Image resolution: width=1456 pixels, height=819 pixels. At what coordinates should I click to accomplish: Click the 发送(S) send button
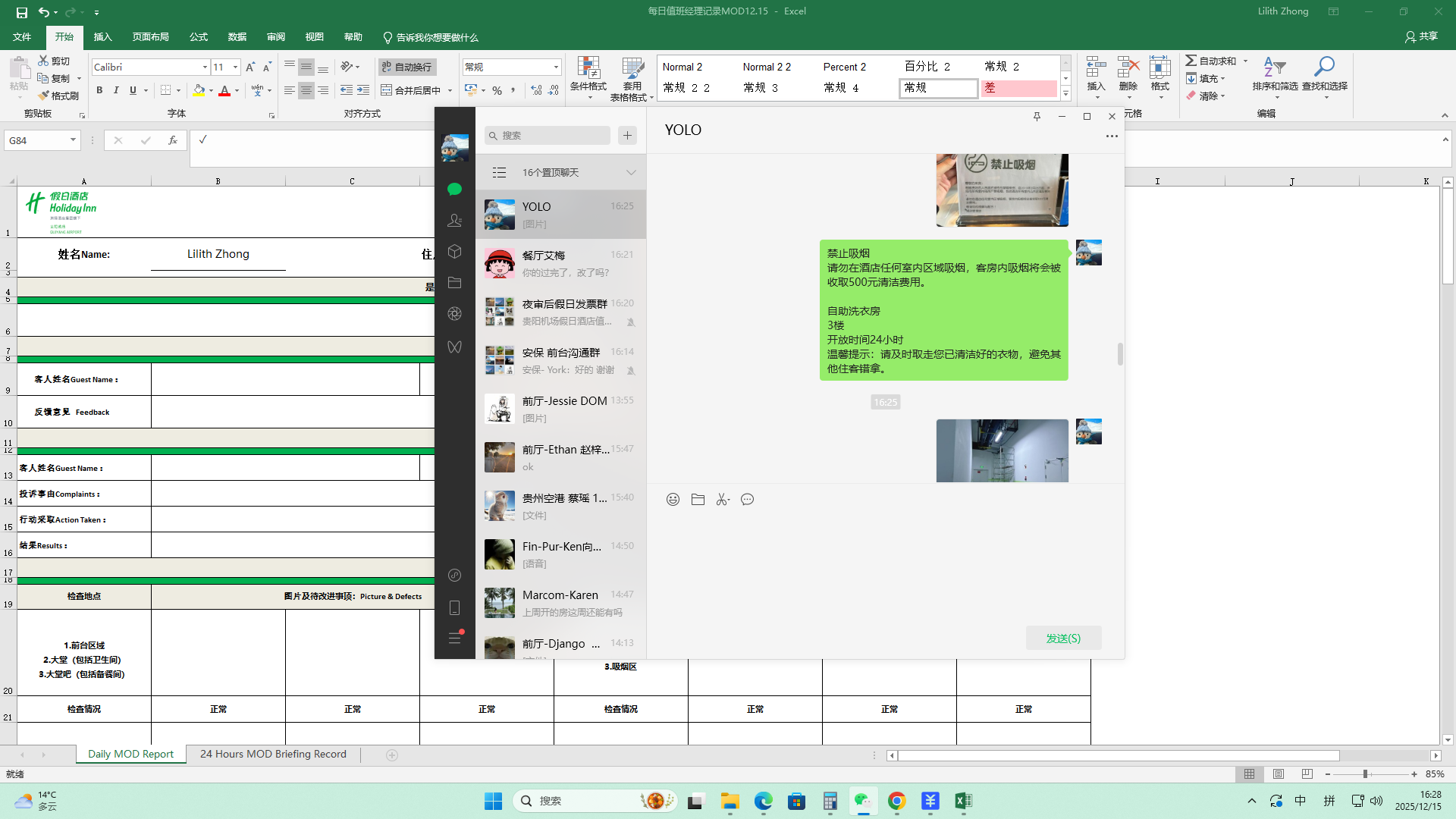1063,639
